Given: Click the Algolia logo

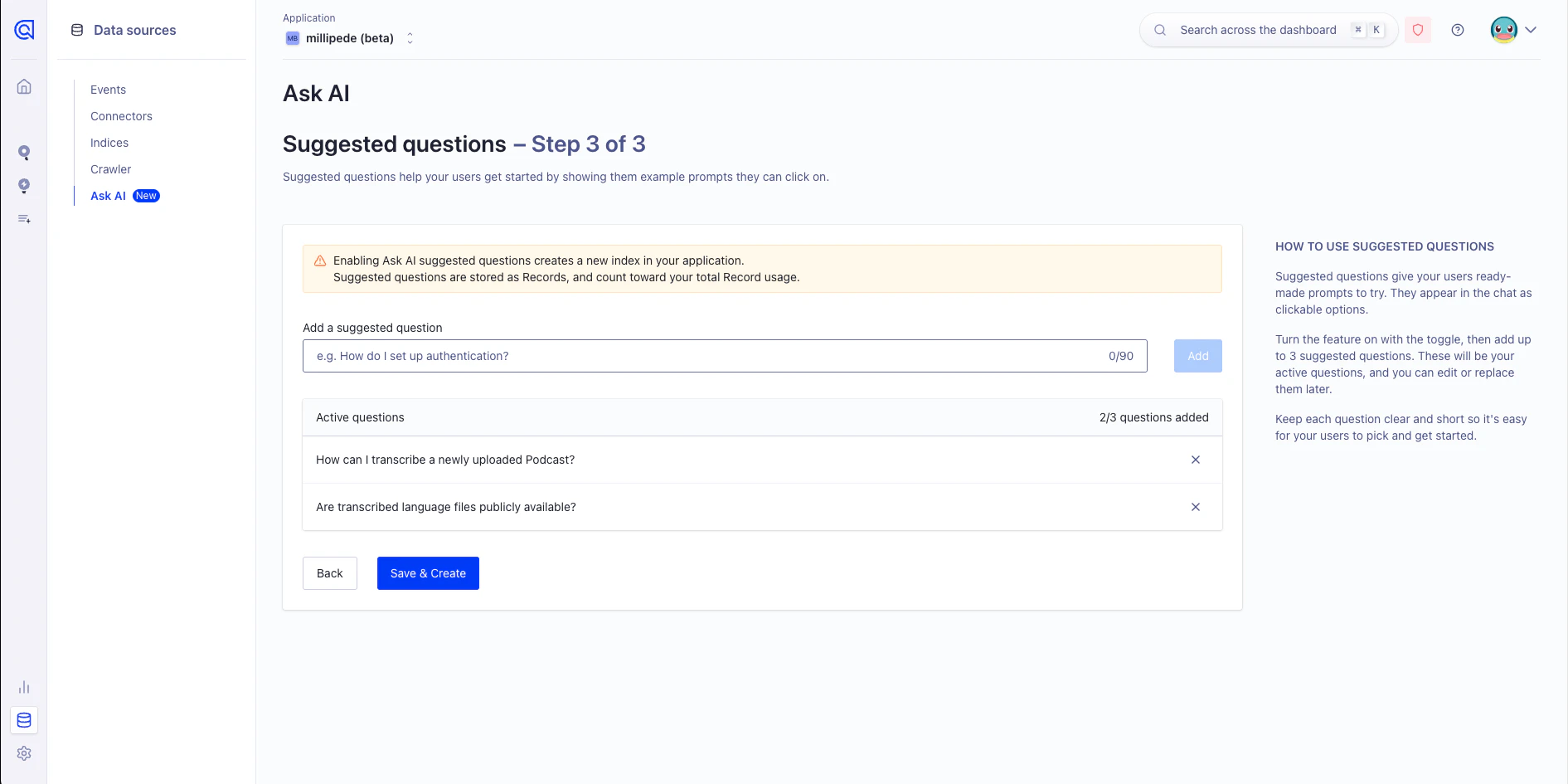Looking at the screenshot, I should [x=23, y=30].
